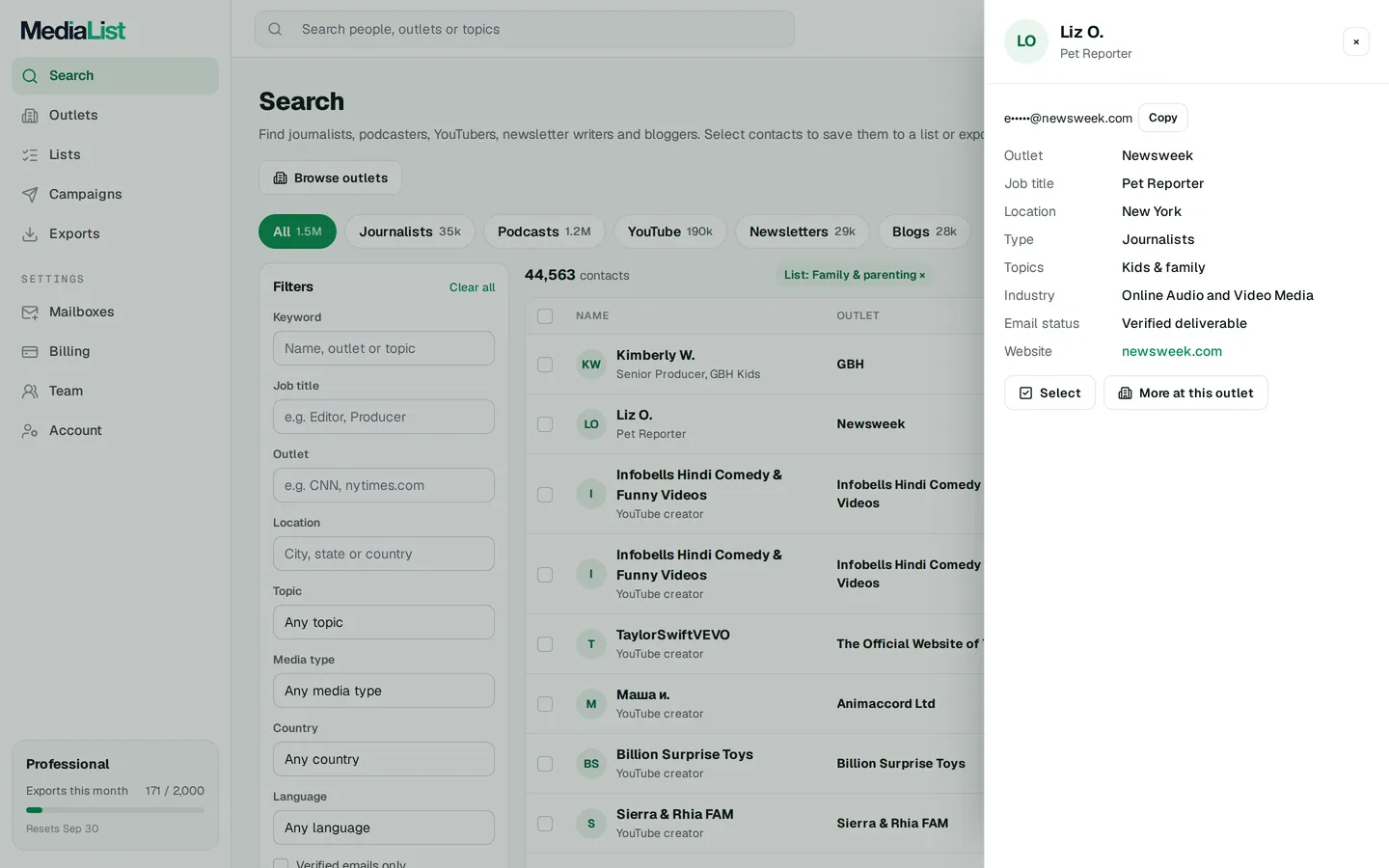Remove the Family & parenting list filter chip
The width and height of the screenshot is (1389, 868).
[922, 276]
